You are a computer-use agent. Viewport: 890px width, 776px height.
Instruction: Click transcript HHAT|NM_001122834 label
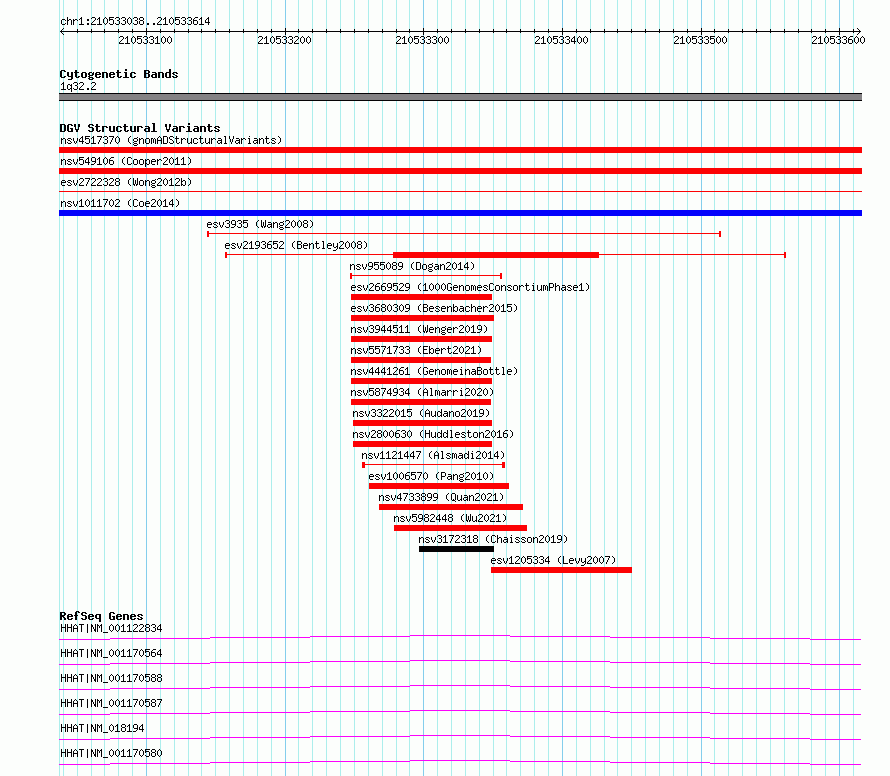click(111, 628)
